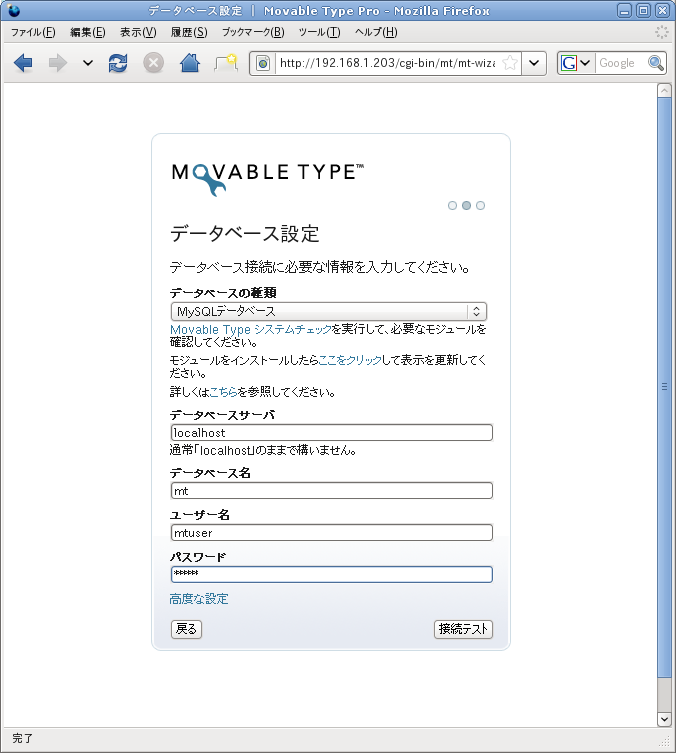Click the Movable Type logo
The image size is (676, 753).
(268, 179)
